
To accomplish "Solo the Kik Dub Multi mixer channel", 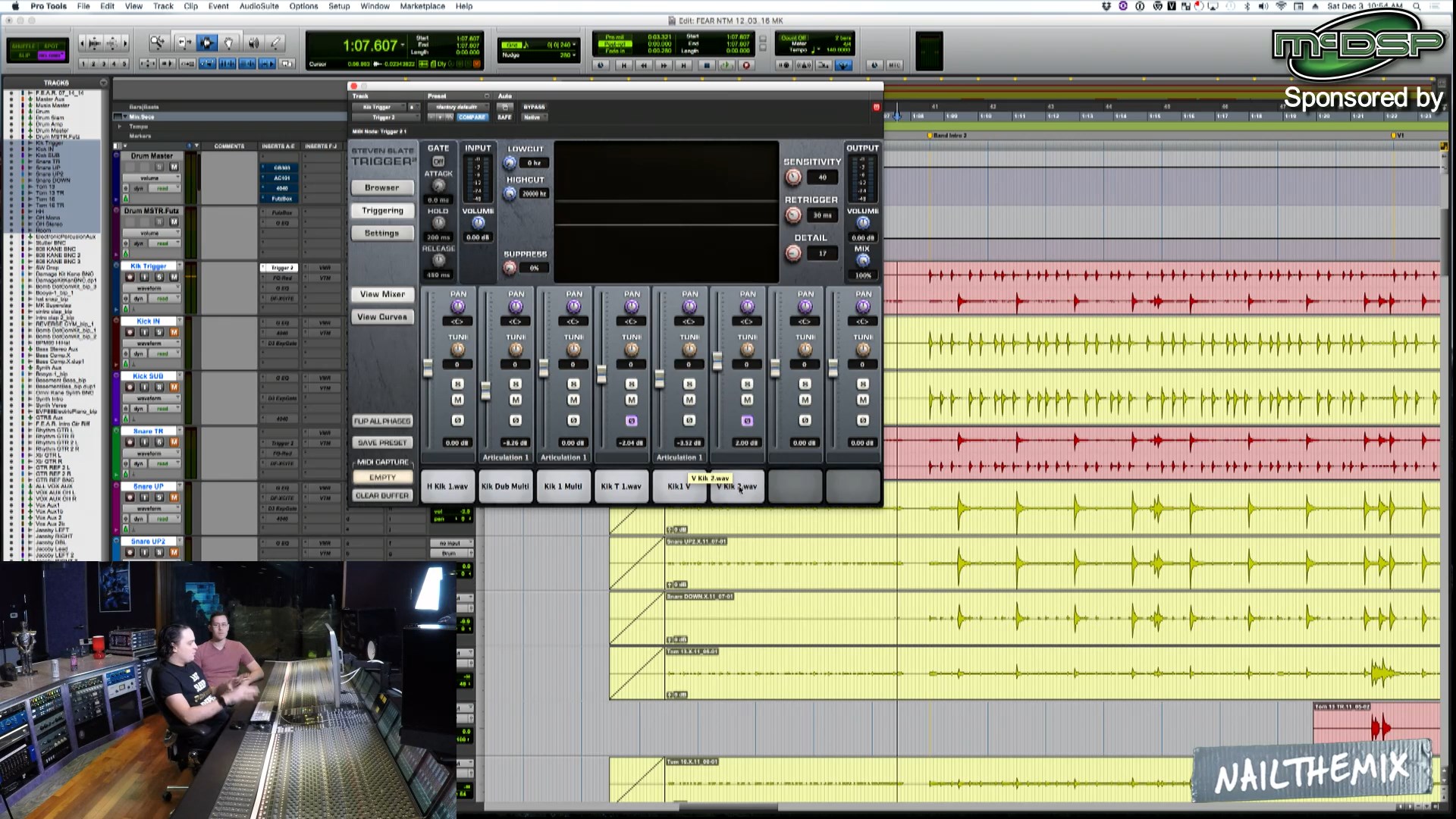I will point(516,384).
